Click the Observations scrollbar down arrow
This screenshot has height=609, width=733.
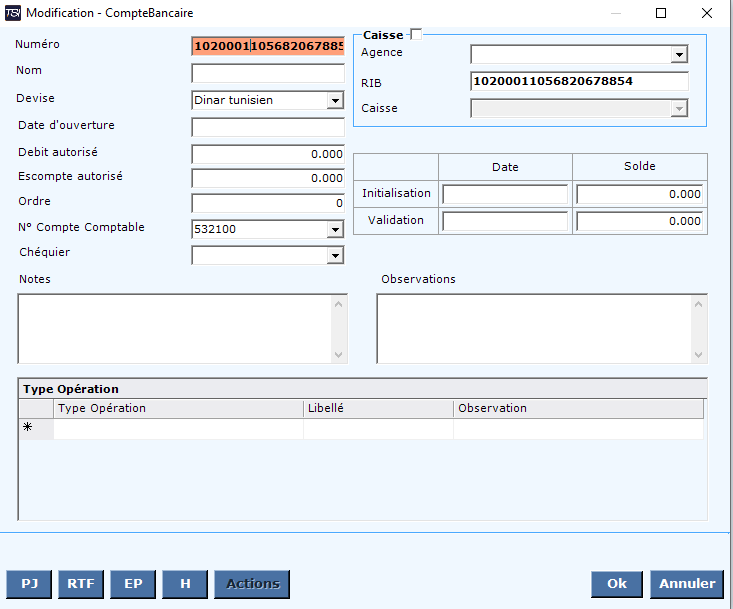(x=698, y=355)
